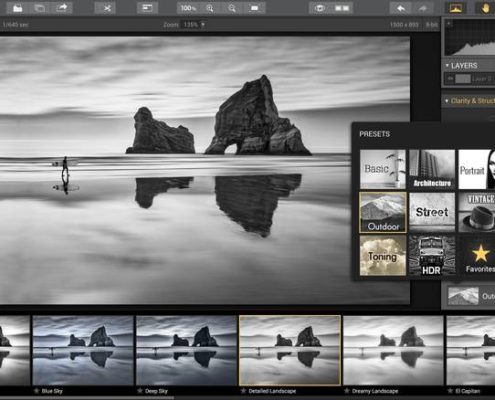Select the crop scissors tool
Viewport: 495px width, 400px height.
coord(107,8)
